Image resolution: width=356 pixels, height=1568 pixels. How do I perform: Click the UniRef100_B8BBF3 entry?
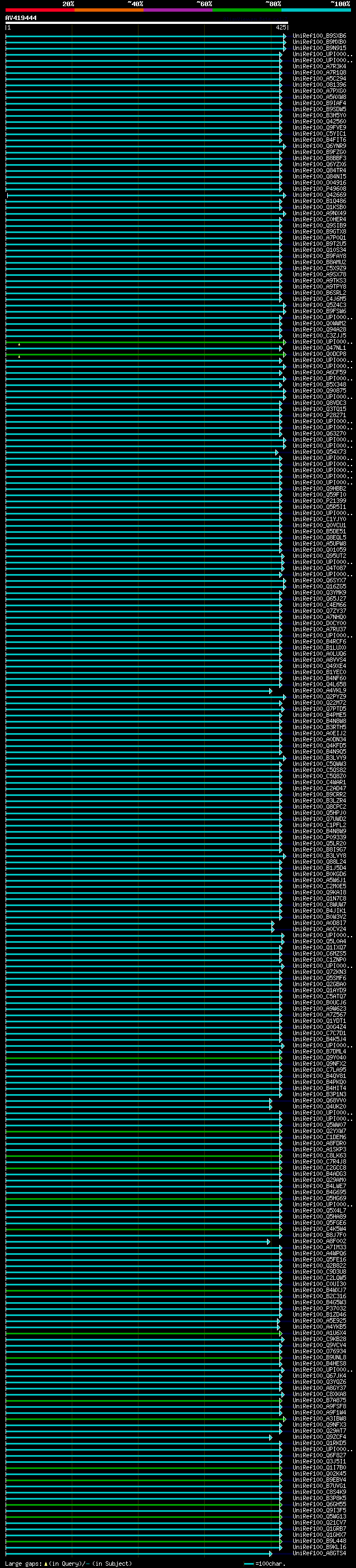[x=319, y=159]
